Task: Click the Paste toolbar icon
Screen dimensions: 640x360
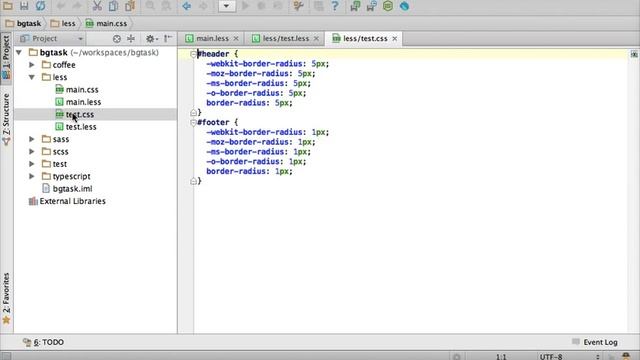Action: [x=130, y=6]
